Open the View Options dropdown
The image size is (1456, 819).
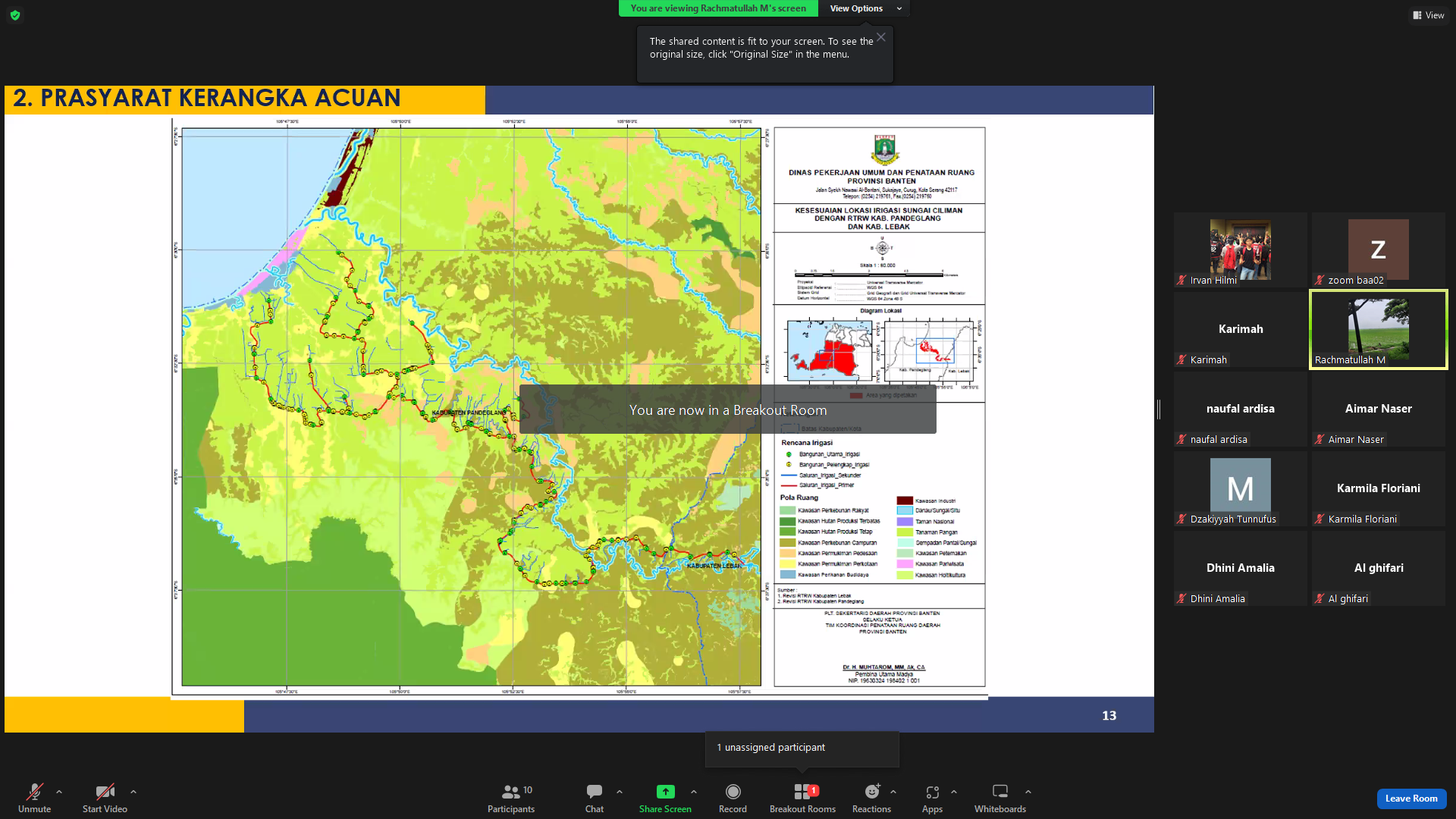865,8
